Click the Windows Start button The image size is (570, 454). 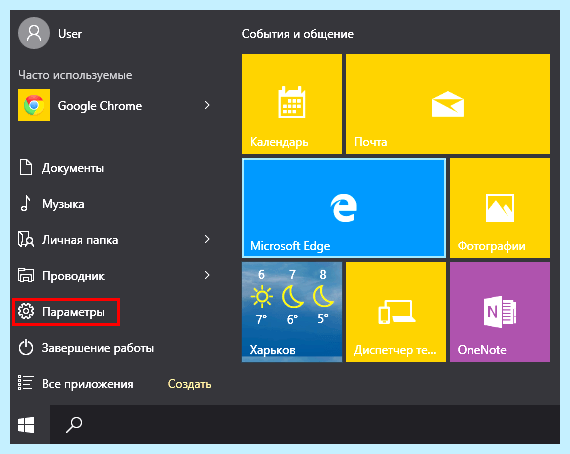(26, 425)
